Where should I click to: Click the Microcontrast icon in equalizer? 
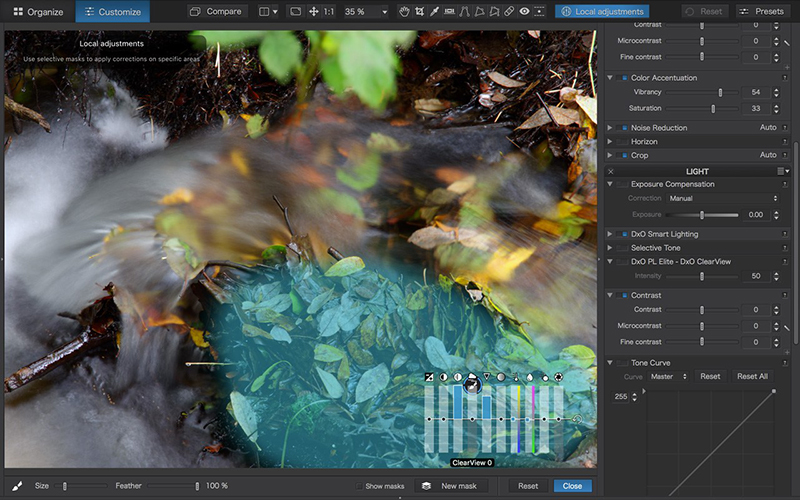(458, 377)
